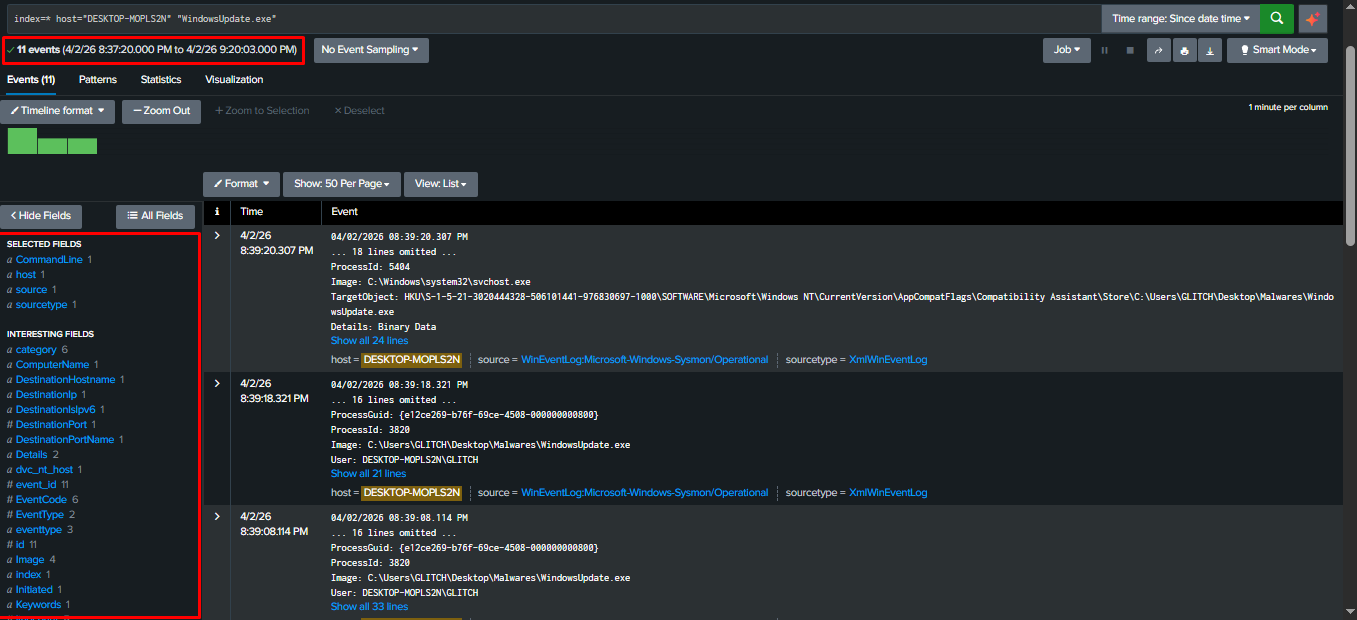Open the Visualization tab
This screenshot has height=620, width=1357.
click(232, 79)
